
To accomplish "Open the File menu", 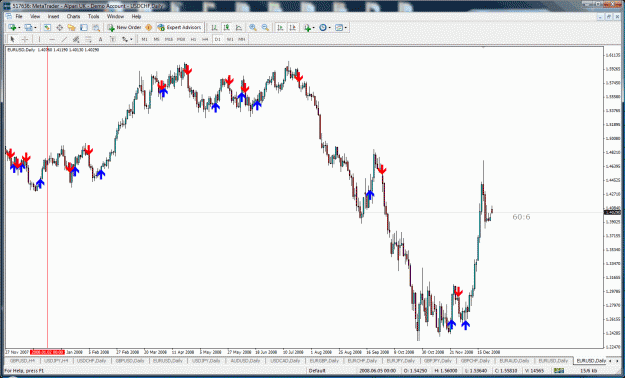I will coord(19,16).
